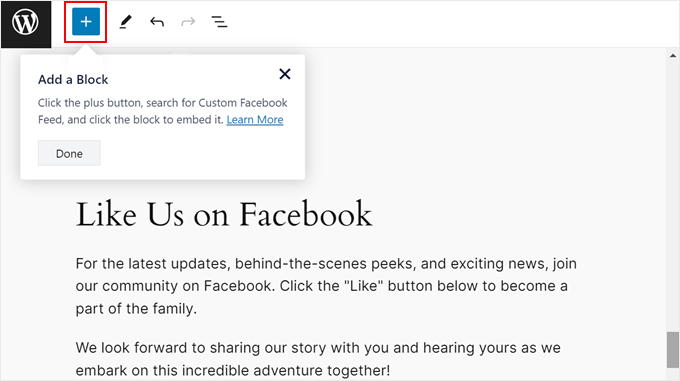
Task: Open the Document Overview list view
Action: tap(219, 22)
